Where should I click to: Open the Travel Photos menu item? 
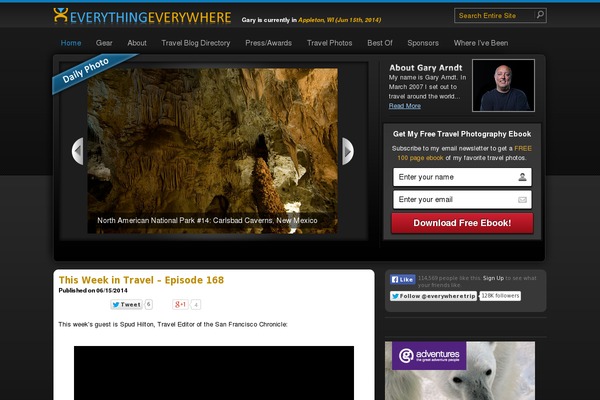(x=329, y=43)
